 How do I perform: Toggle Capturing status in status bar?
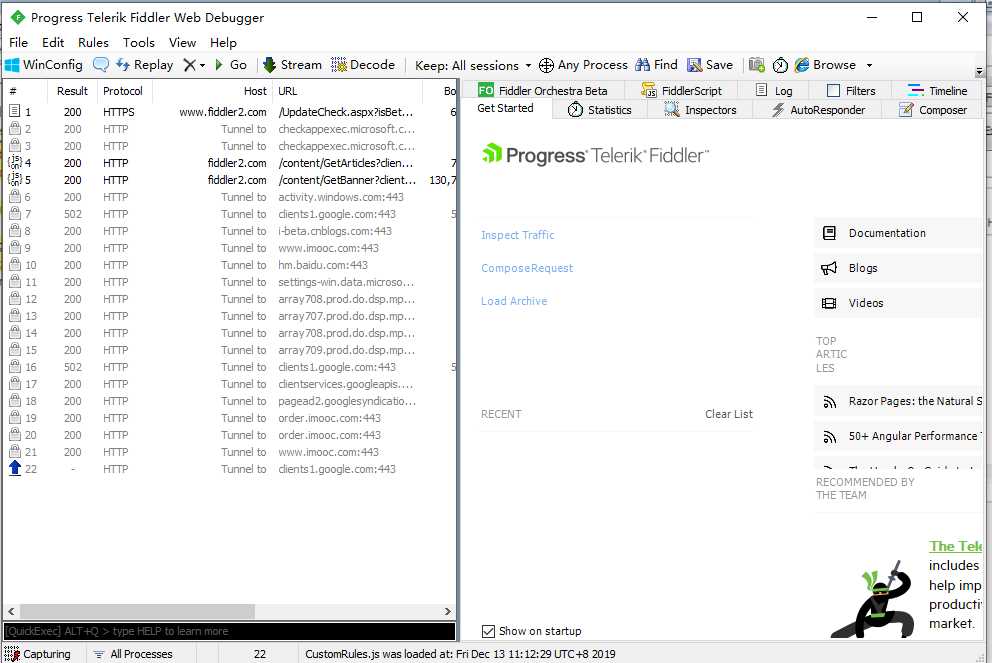click(37, 654)
